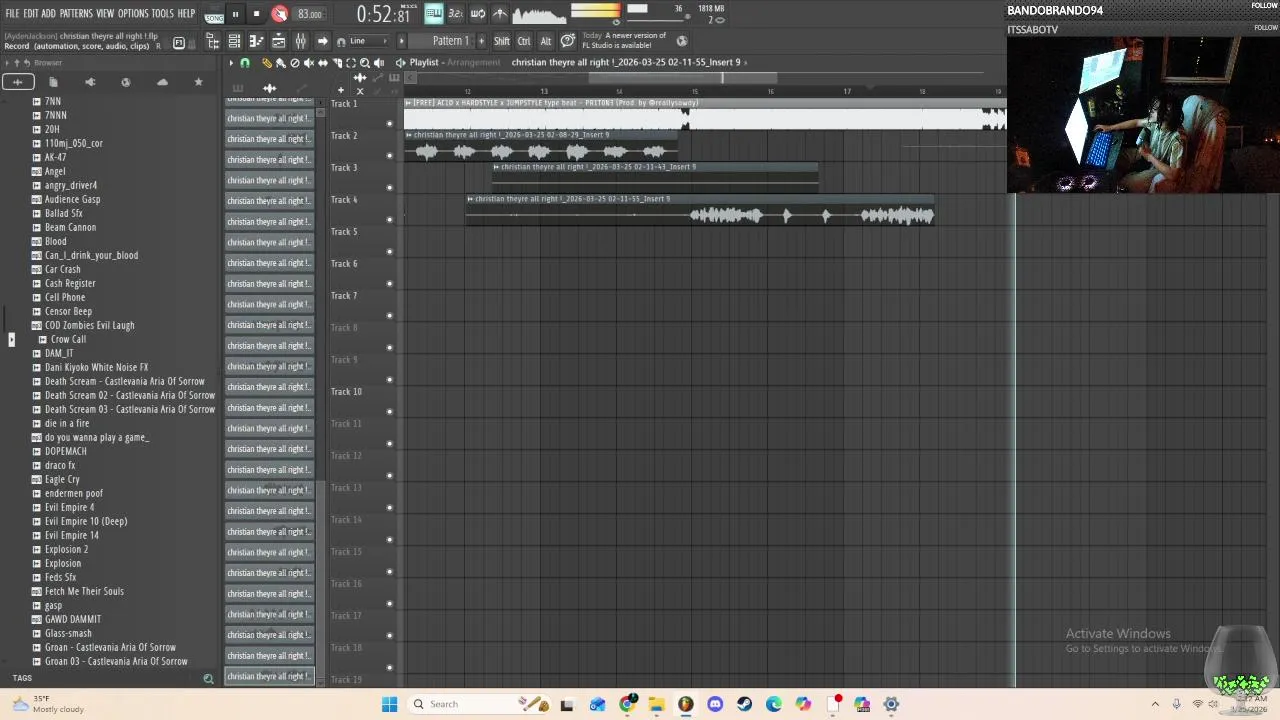Open Discord from taskbar
This screenshot has height=720, width=1280.
[x=715, y=704]
